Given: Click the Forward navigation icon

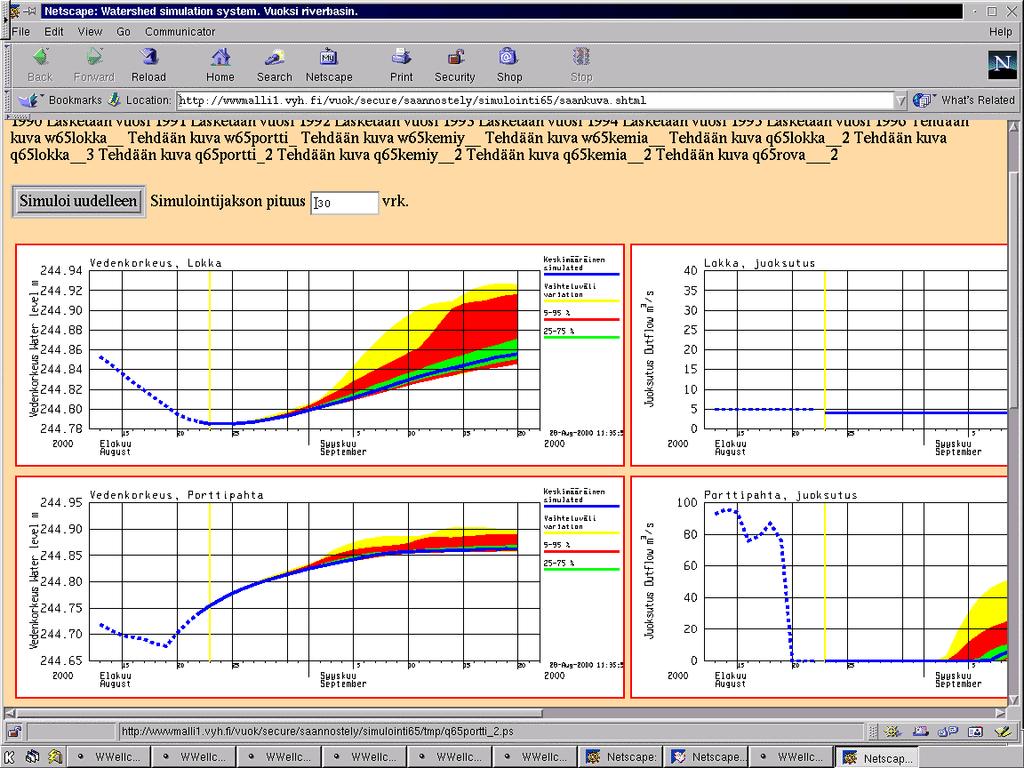Looking at the screenshot, I should coord(94,57).
